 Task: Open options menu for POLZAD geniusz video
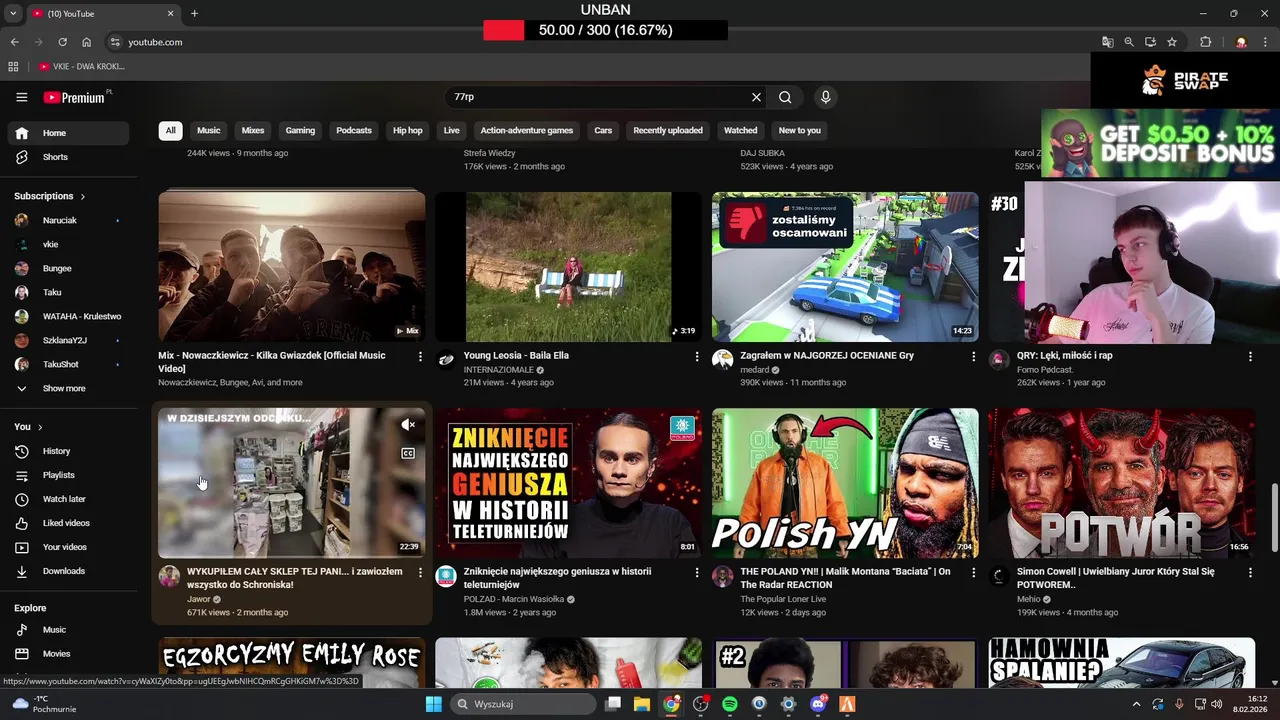pos(697,573)
